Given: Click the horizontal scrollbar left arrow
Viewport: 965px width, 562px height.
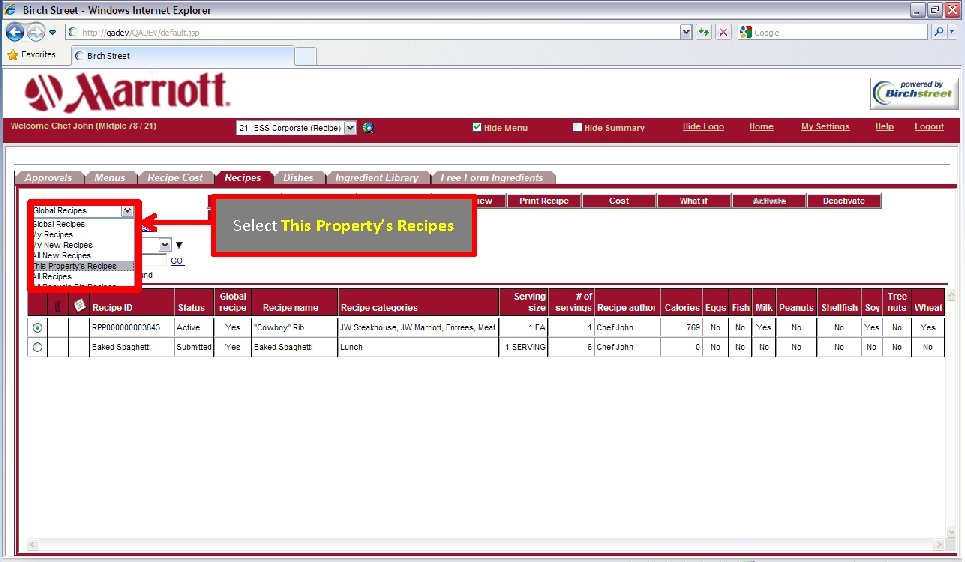Looking at the screenshot, I should (x=33, y=544).
